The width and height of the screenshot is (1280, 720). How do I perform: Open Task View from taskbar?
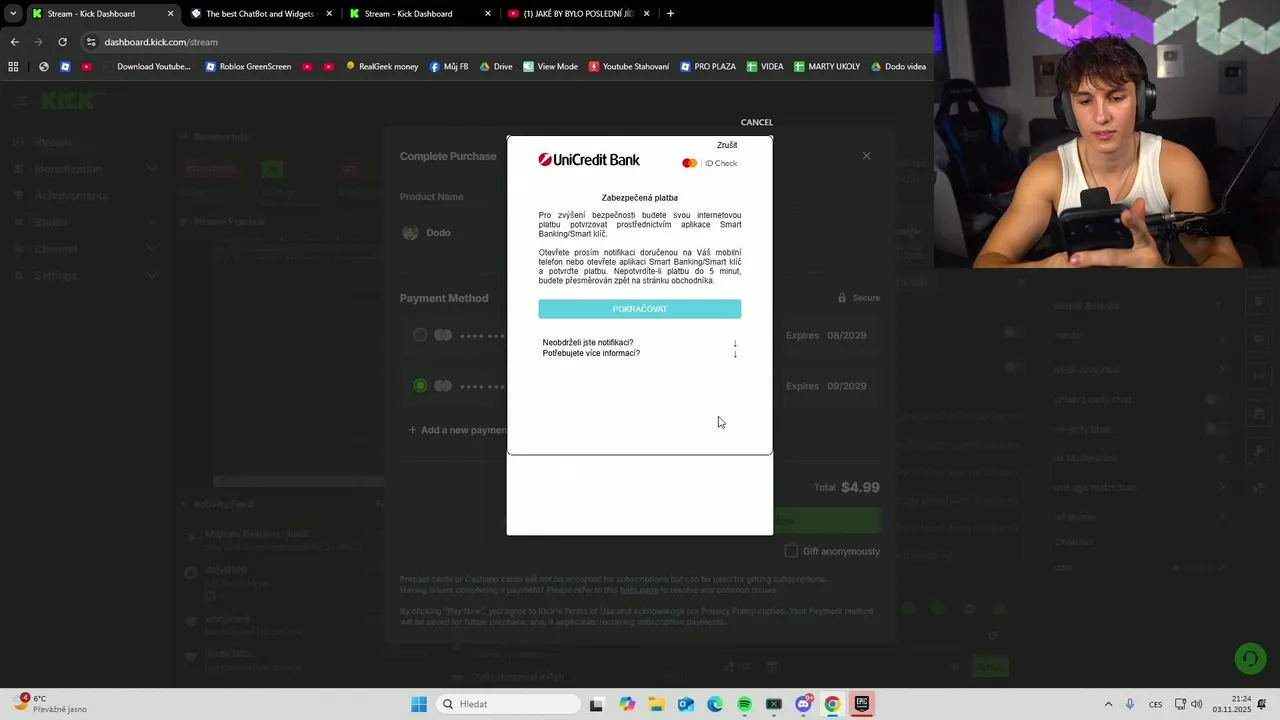pyautogui.click(x=596, y=704)
